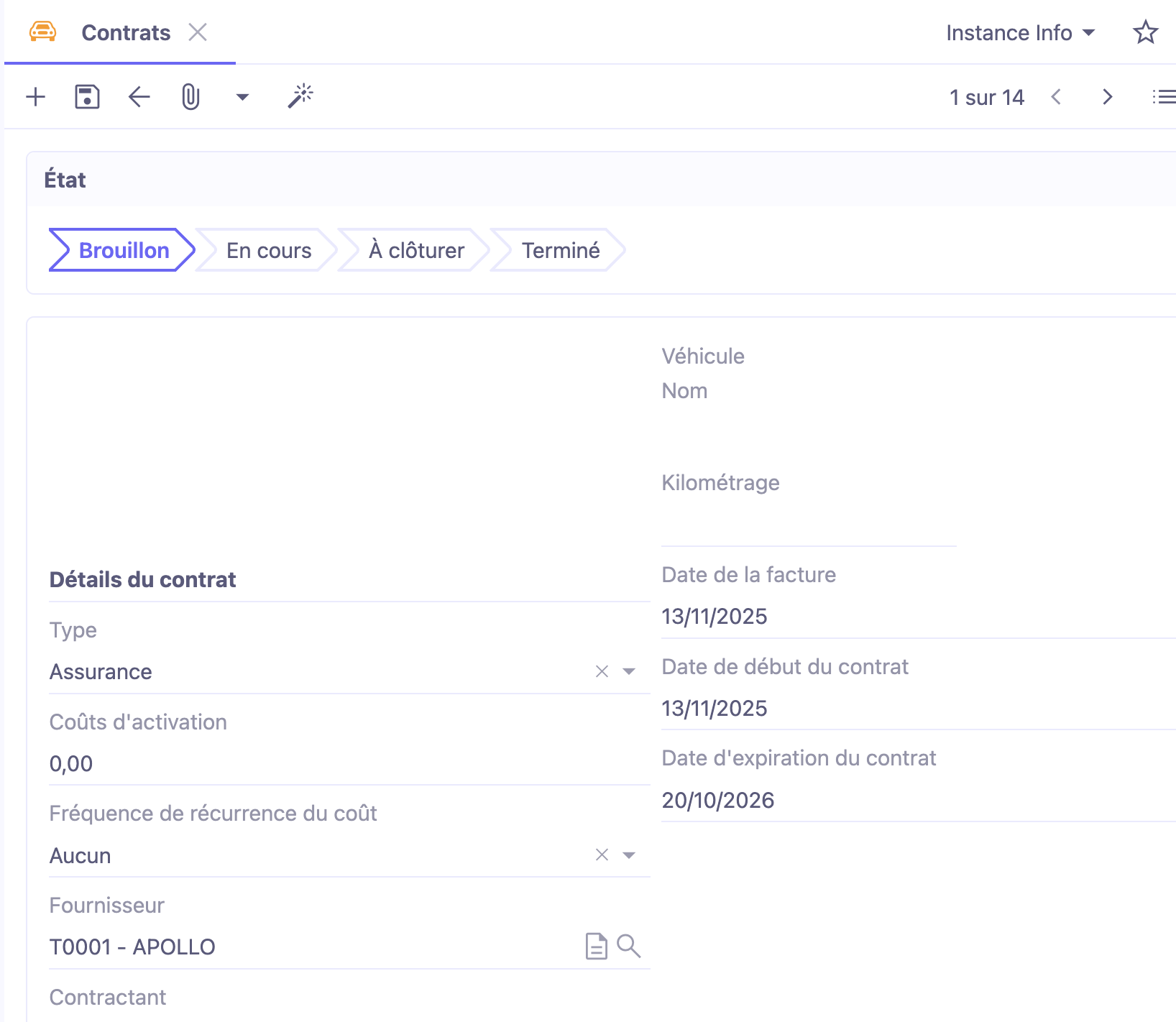This screenshot has width=1176, height=1022.
Task: Save the contract with the floppy disk icon
Action: (87, 97)
